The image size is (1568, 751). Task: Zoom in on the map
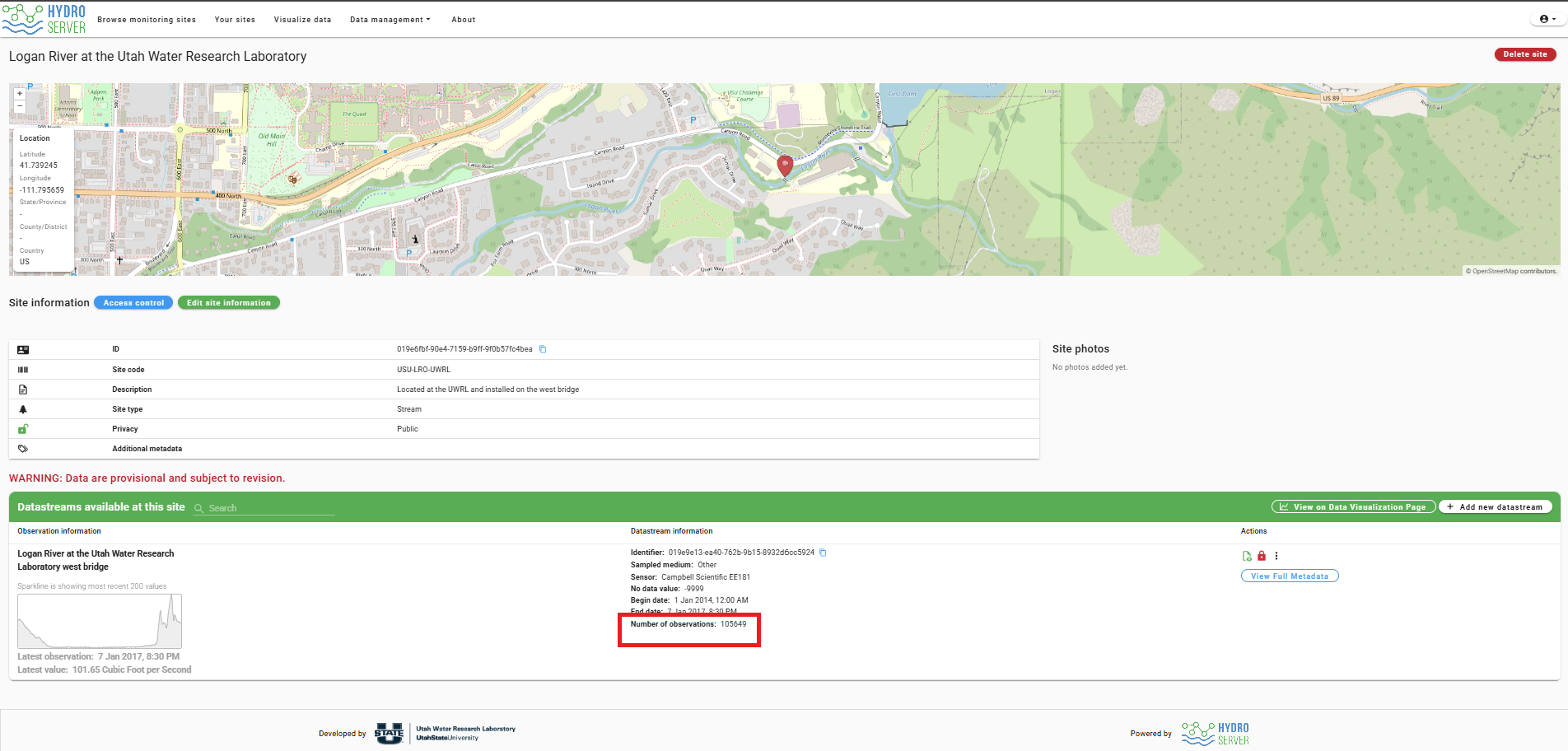pyautogui.click(x=20, y=93)
